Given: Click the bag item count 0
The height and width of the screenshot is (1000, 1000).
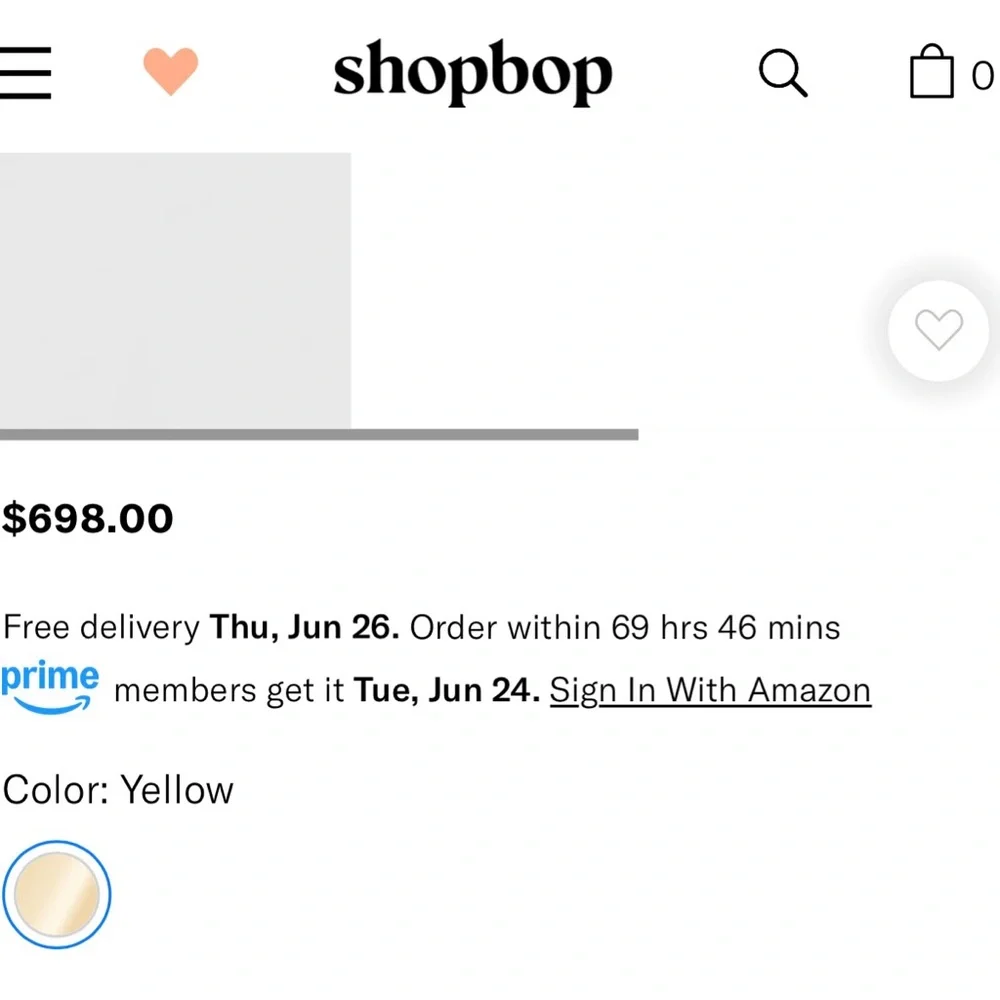Looking at the screenshot, I should (984, 75).
